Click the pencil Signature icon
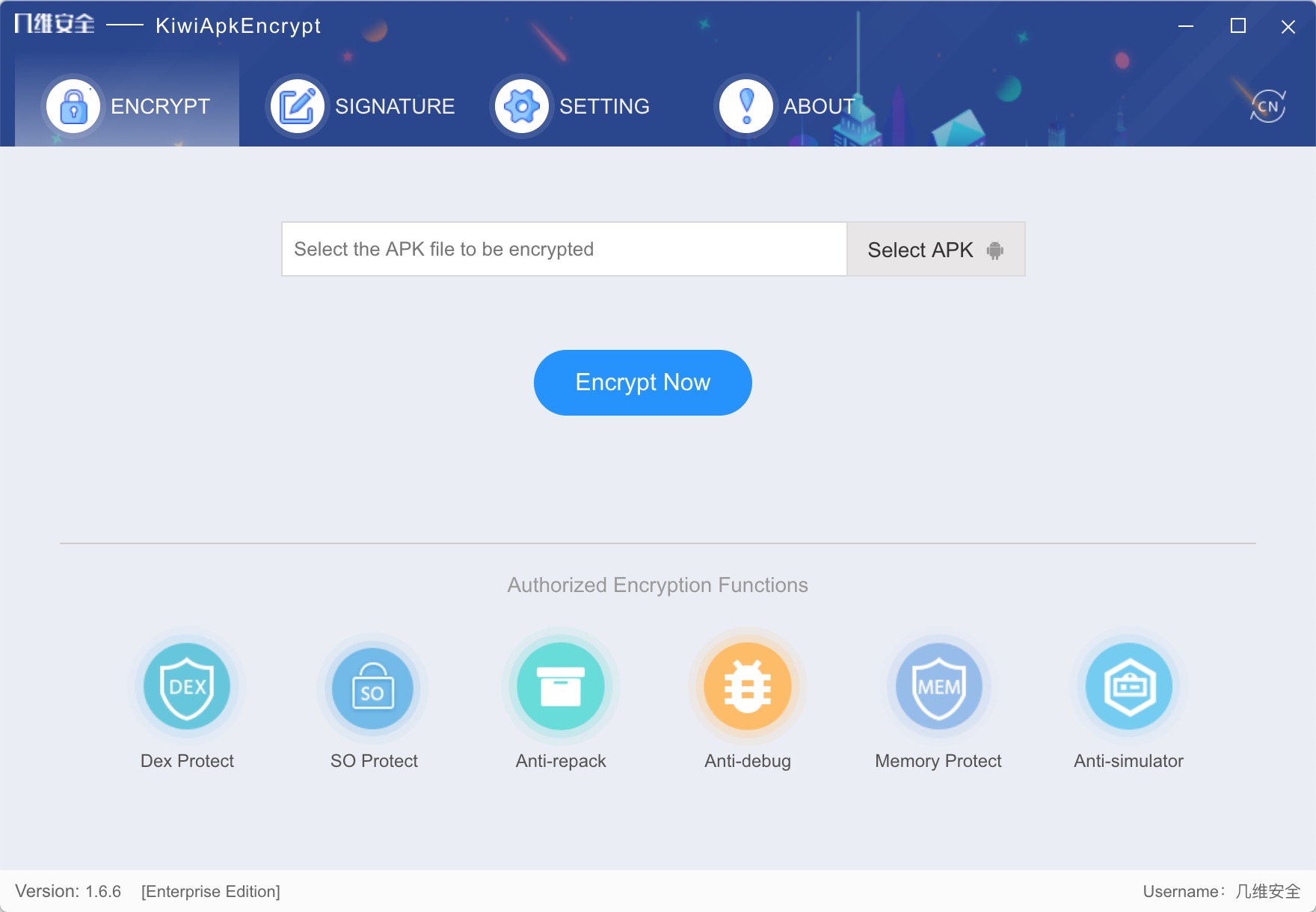 pyautogui.click(x=298, y=106)
